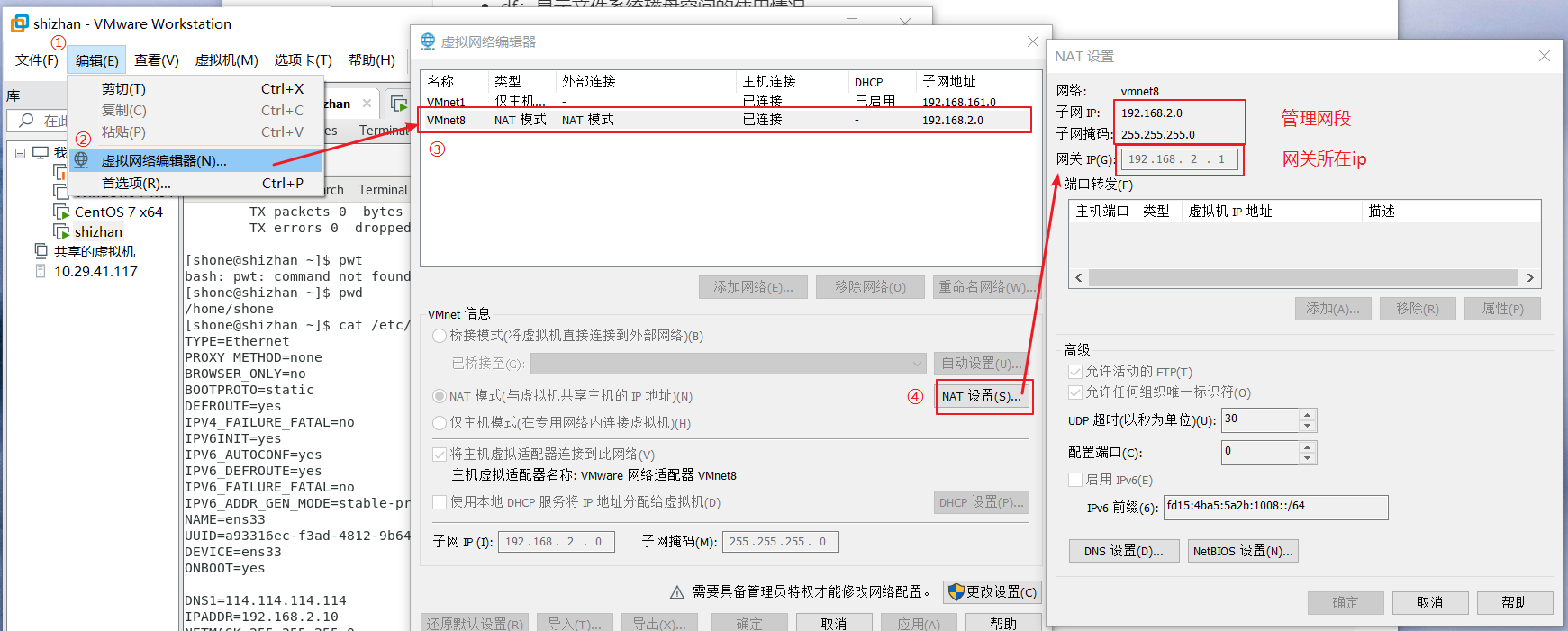1568x631 pixels.
Task: Click the 子网 IP (I) field in network editor
Action: tap(557, 542)
